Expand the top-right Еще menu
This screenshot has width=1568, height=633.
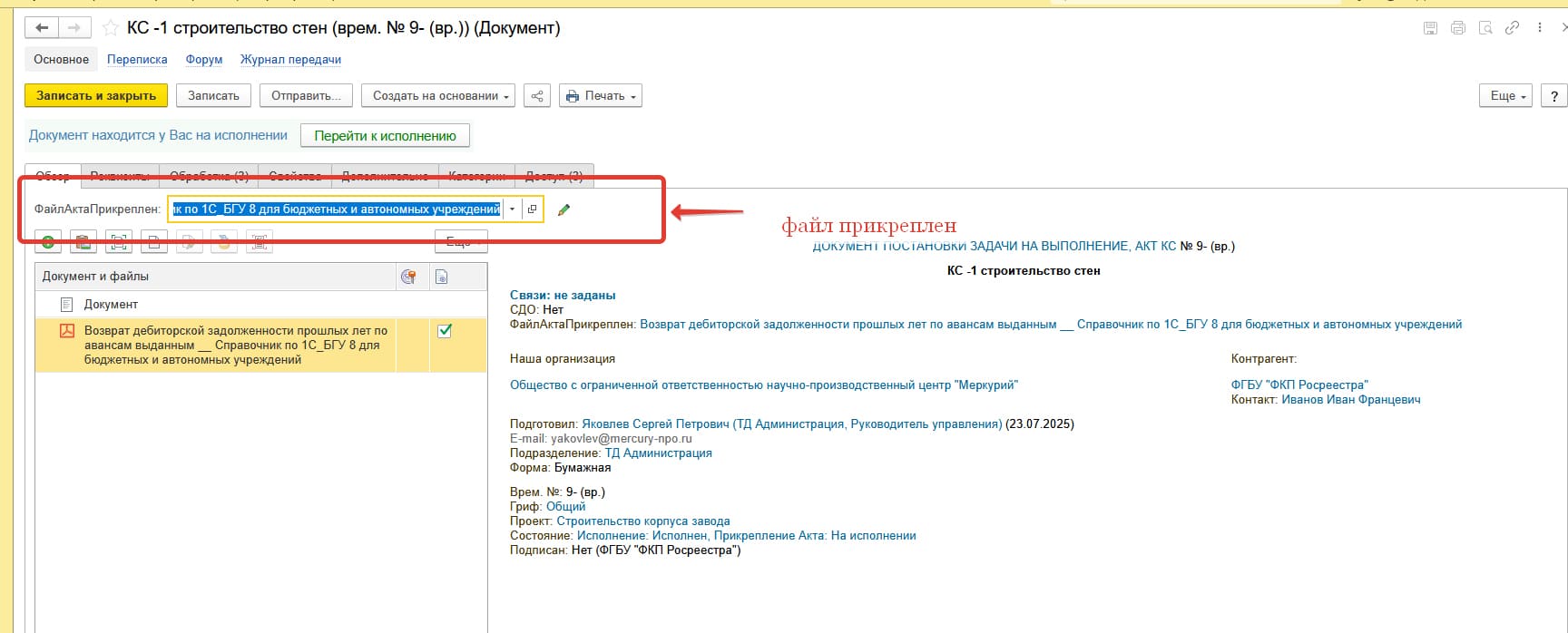click(1506, 96)
